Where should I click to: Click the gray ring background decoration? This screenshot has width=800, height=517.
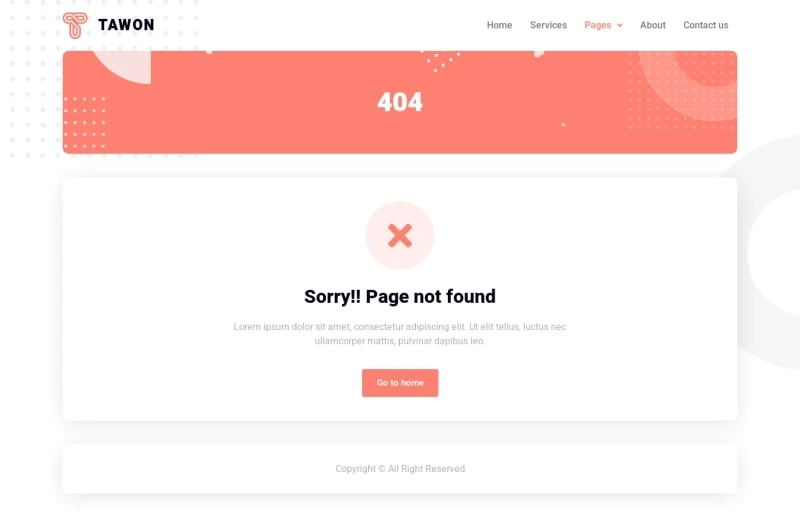tap(765, 253)
